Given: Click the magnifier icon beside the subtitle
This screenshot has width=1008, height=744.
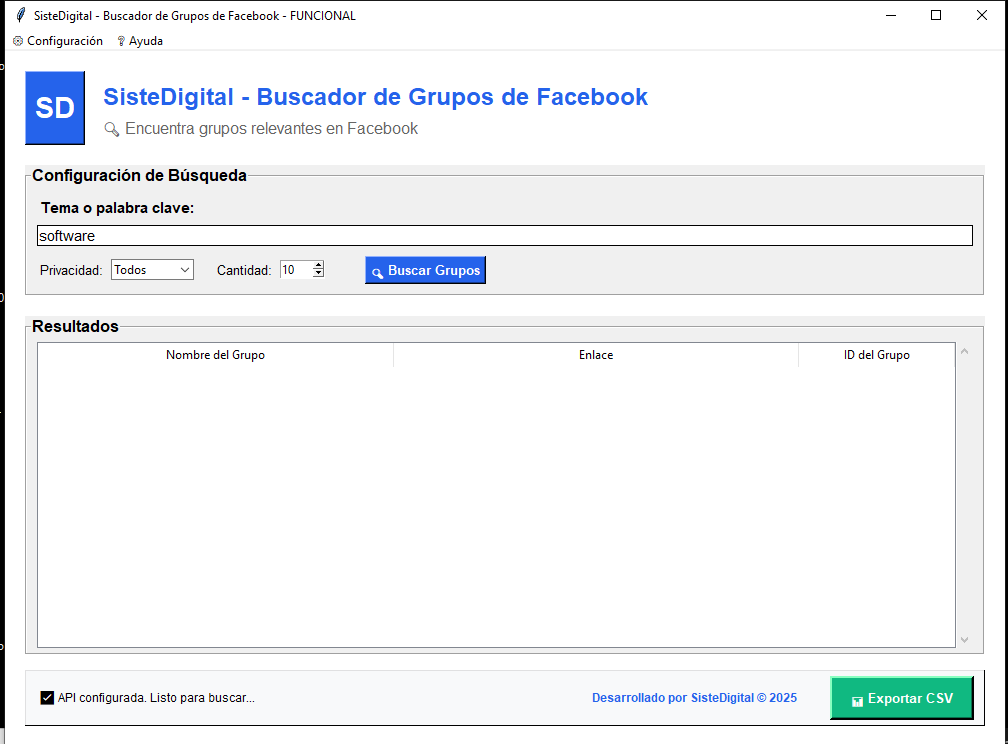Looking at the screenshot, I should tap(112, 129).
